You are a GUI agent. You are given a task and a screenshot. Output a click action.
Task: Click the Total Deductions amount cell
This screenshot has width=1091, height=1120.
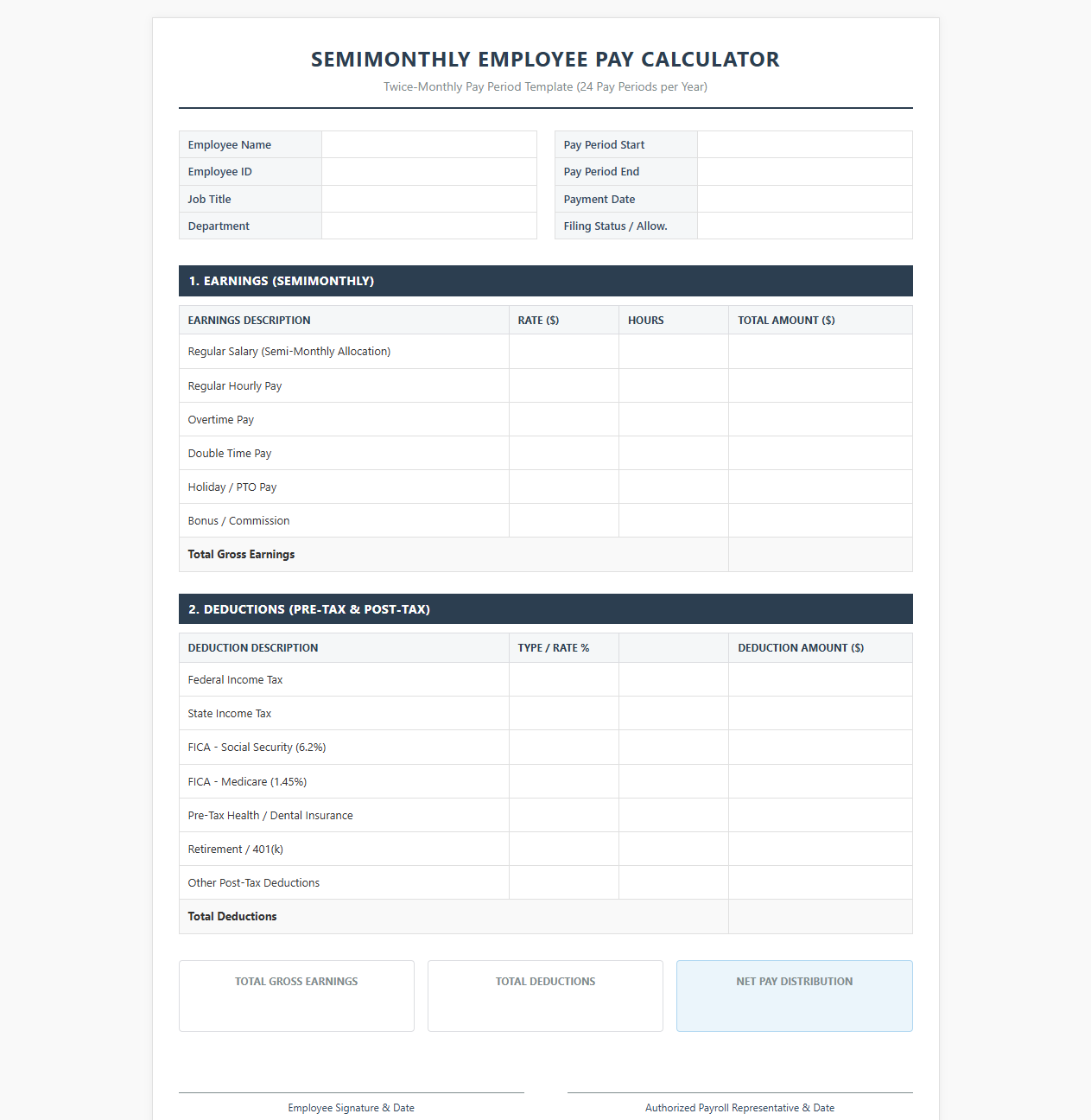pos(821,917)
